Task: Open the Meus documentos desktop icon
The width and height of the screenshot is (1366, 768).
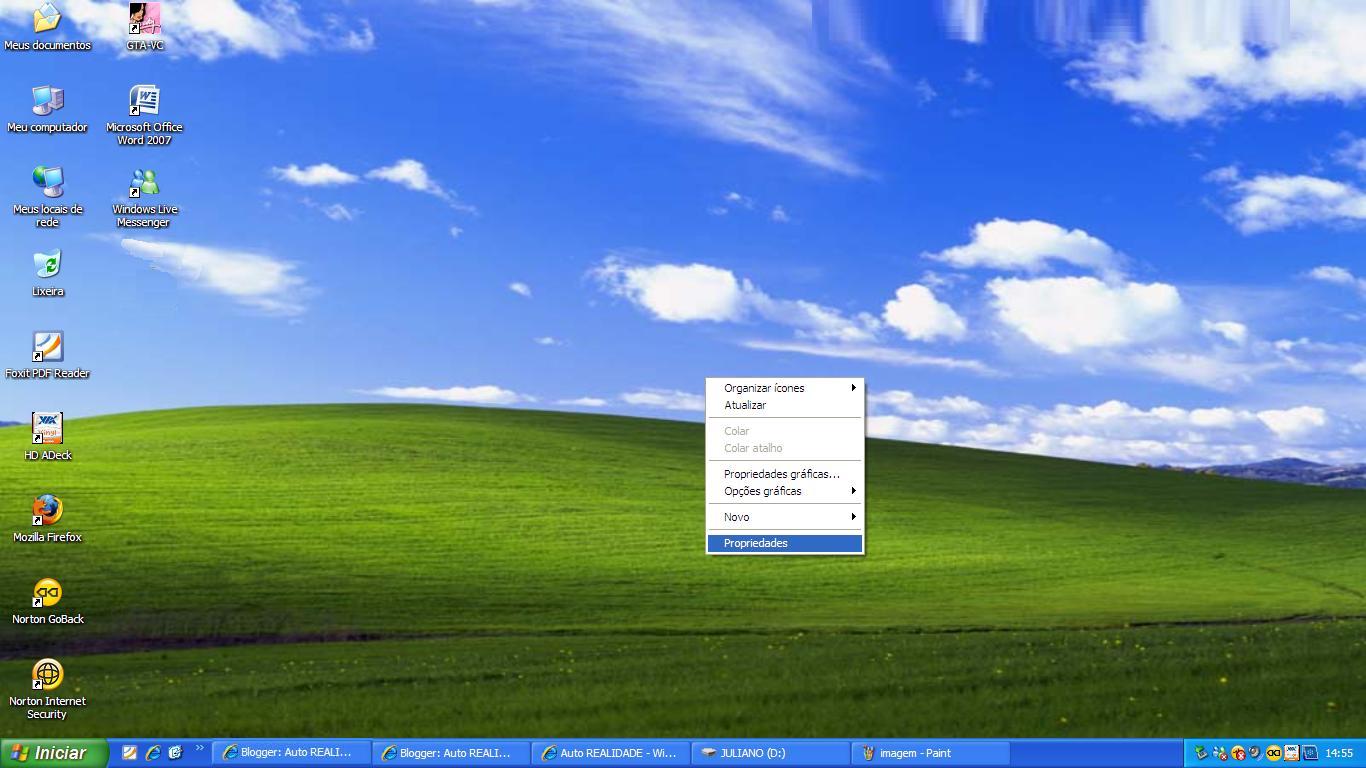Action: point(47,26)
